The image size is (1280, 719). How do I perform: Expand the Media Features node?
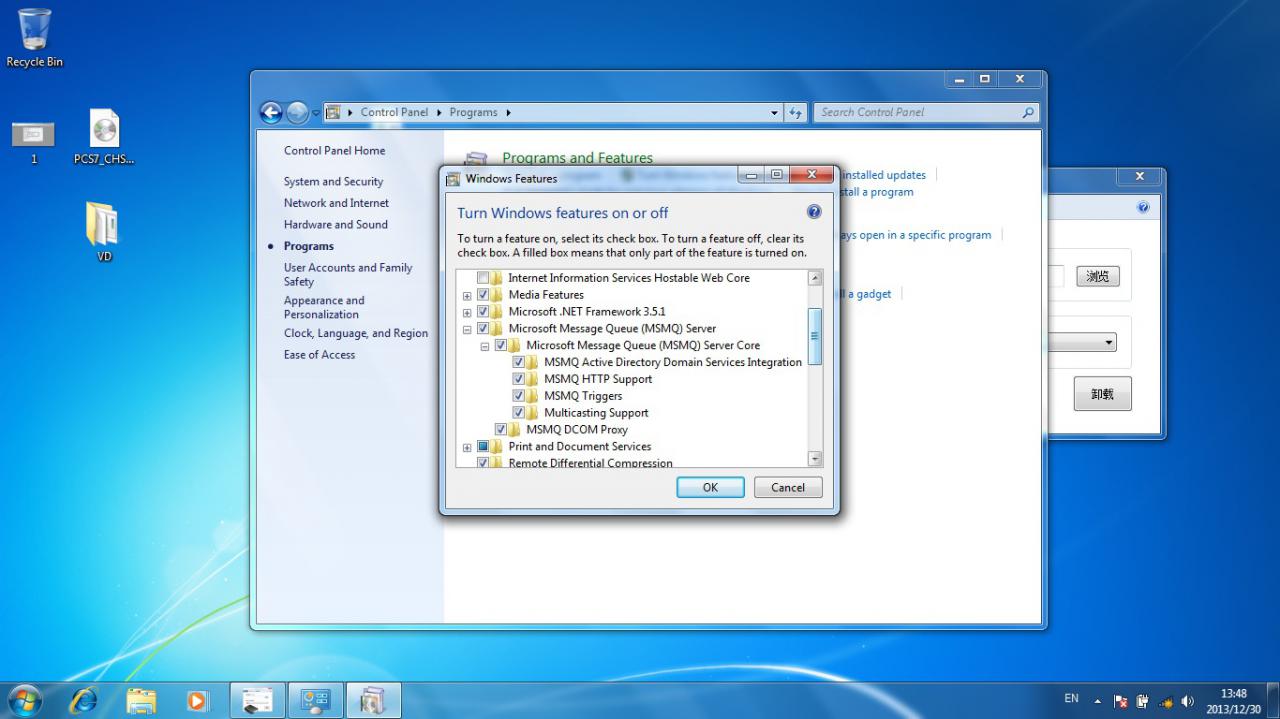[467, 296]
